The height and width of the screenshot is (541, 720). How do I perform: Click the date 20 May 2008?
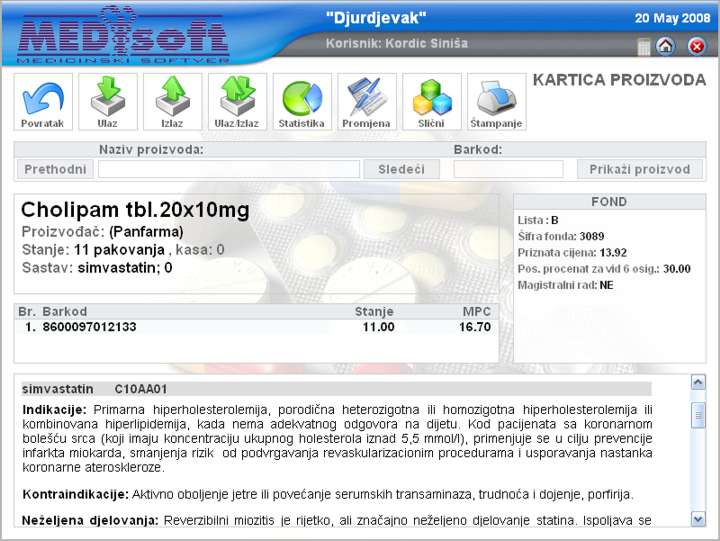click(x=672, y=18)
